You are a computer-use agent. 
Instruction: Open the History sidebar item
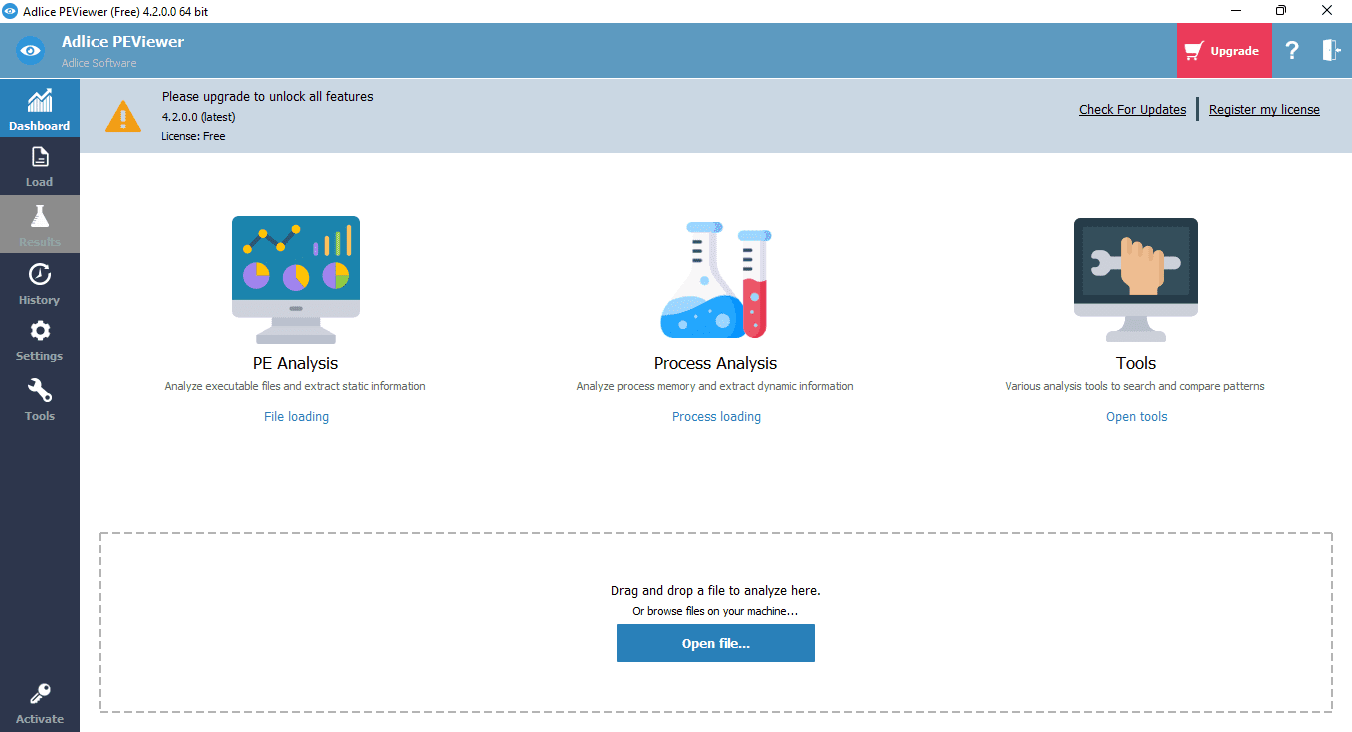(x=40, y=283)
